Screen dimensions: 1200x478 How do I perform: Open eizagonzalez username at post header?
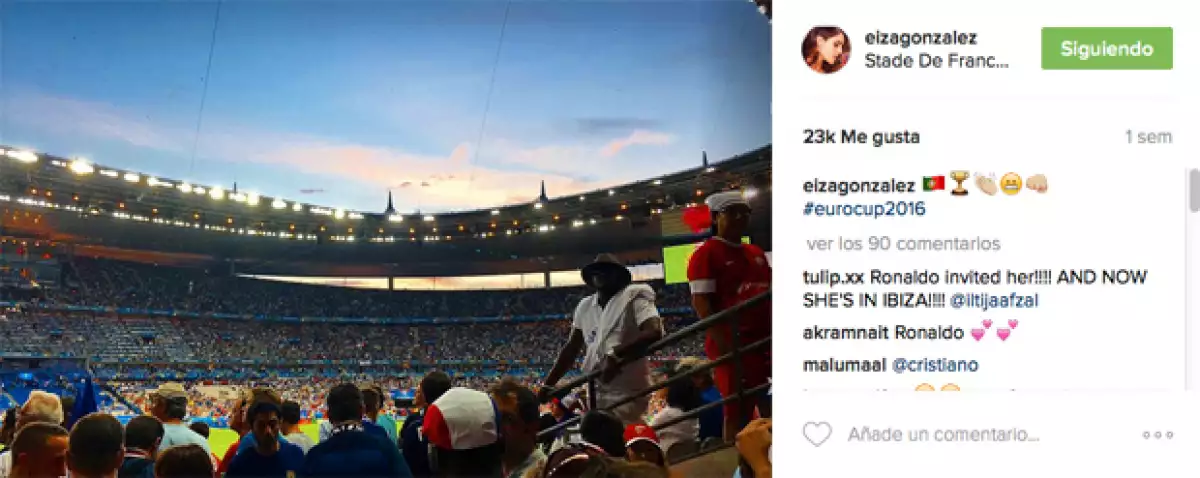(921, 38)
